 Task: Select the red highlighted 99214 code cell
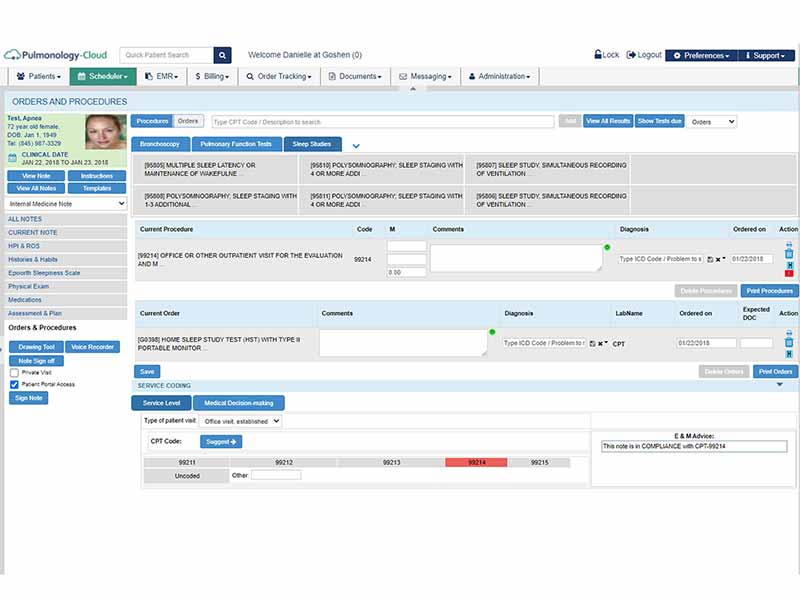(477, 462)
